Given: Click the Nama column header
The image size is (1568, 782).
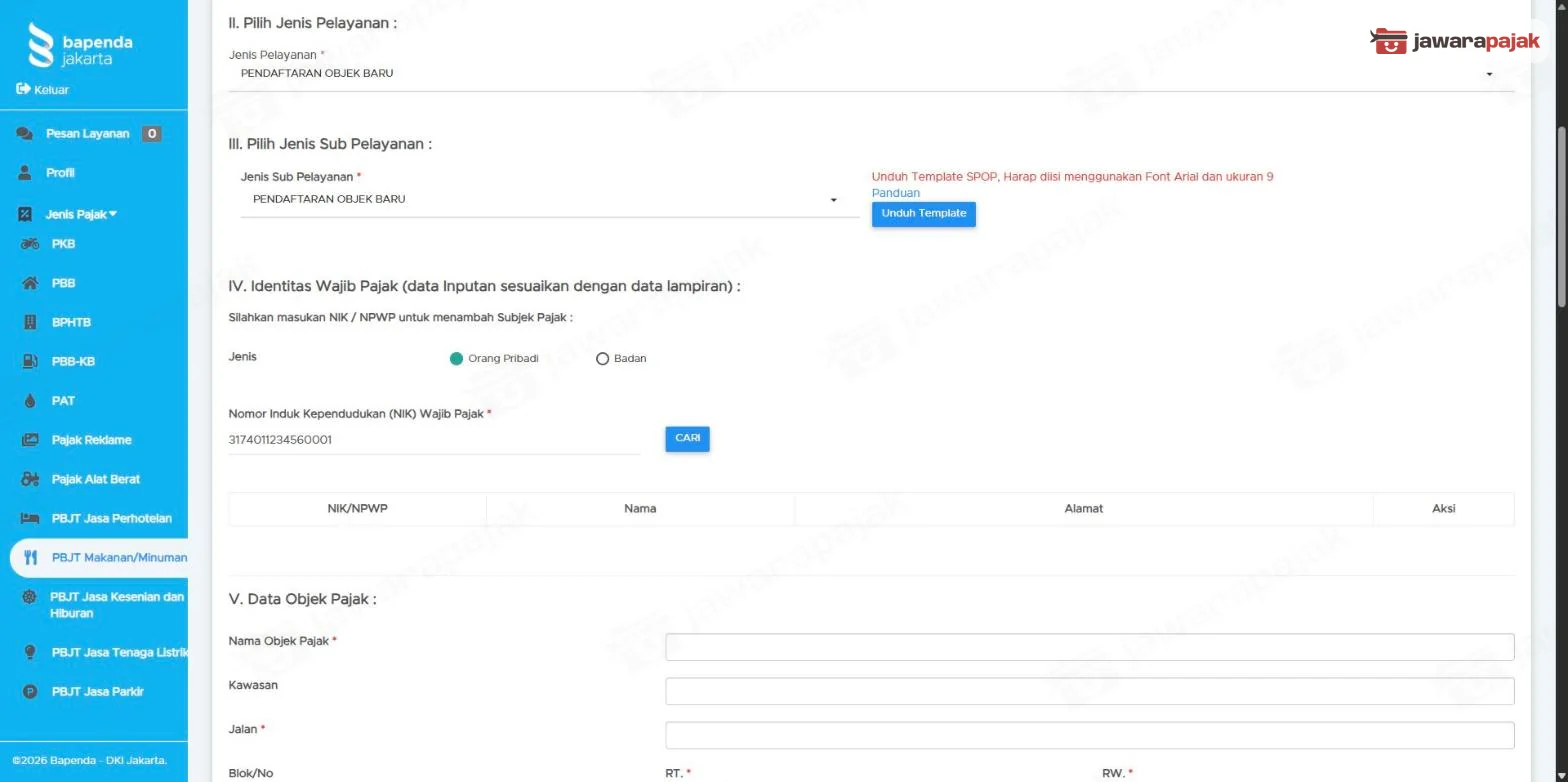Looking at the screenshot, I should [640, 509].
